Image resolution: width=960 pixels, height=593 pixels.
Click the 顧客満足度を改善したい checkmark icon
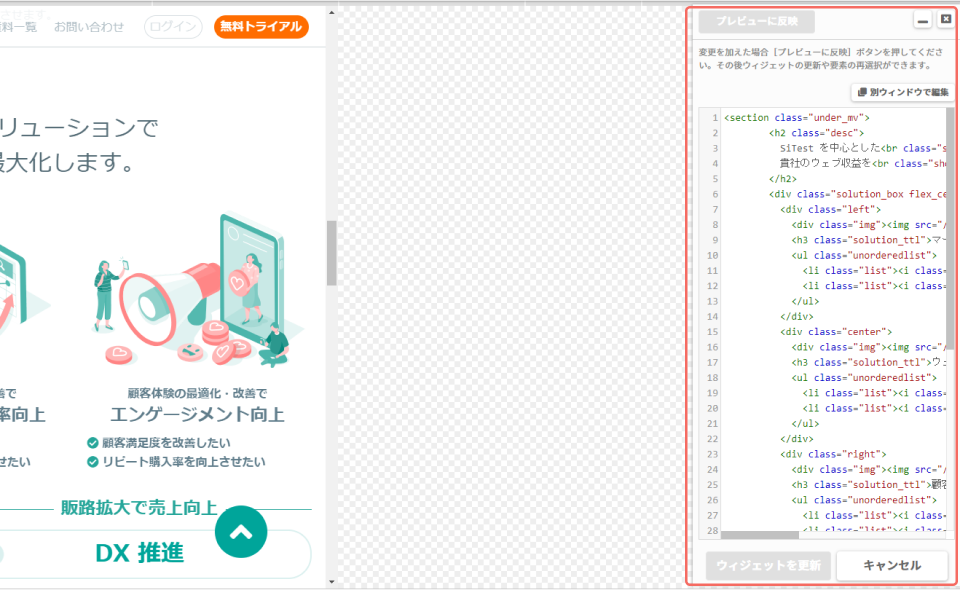[92, 442]
